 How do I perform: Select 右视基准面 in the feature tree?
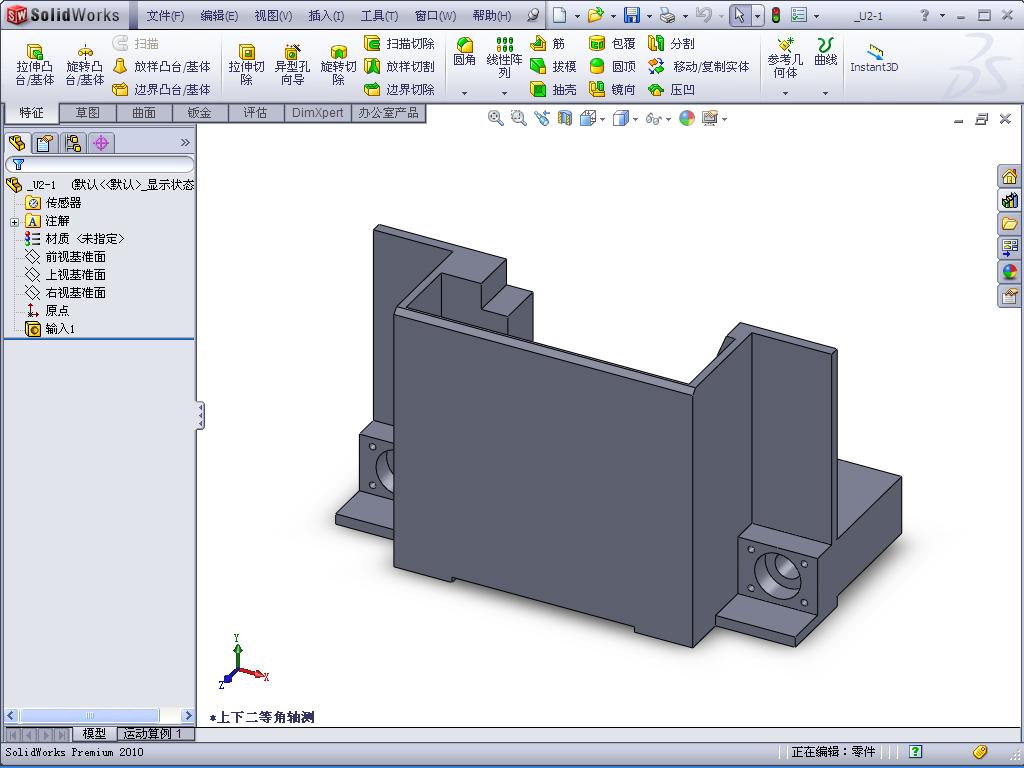65,293
